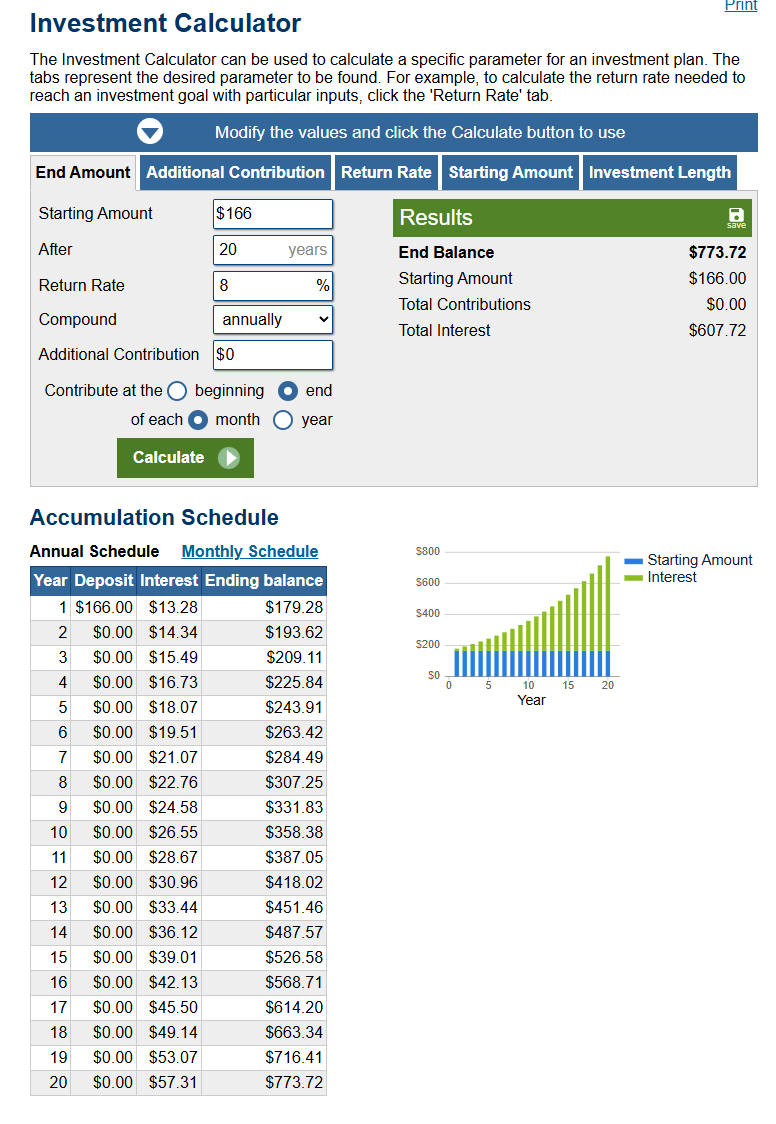Click the tallest bar in the accumulation chart
Screen dimensions: 776x1124
coord(608,616)
